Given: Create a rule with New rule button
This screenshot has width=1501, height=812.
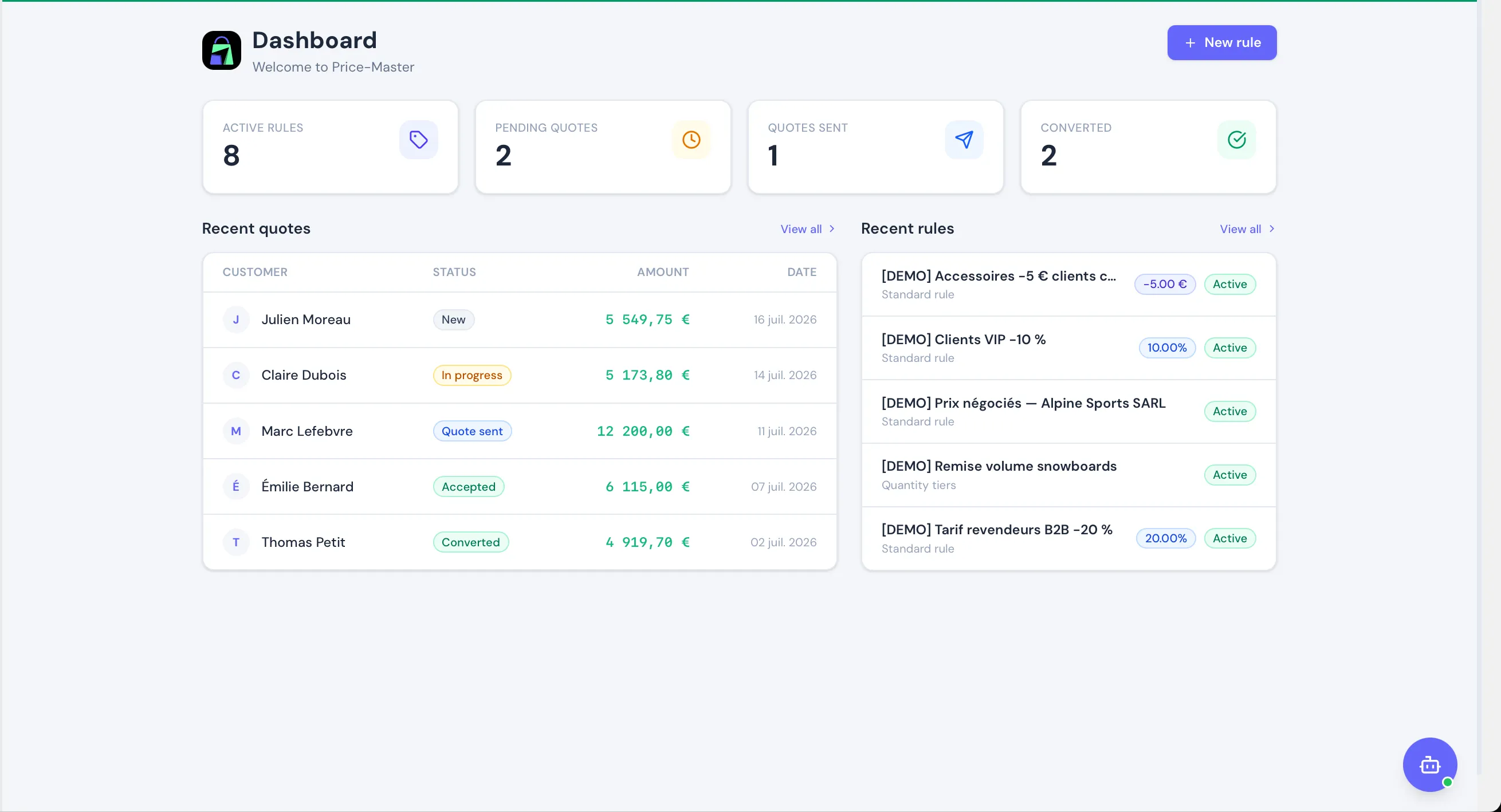Looking at the screenshot, I should (x=1222, y=42).
